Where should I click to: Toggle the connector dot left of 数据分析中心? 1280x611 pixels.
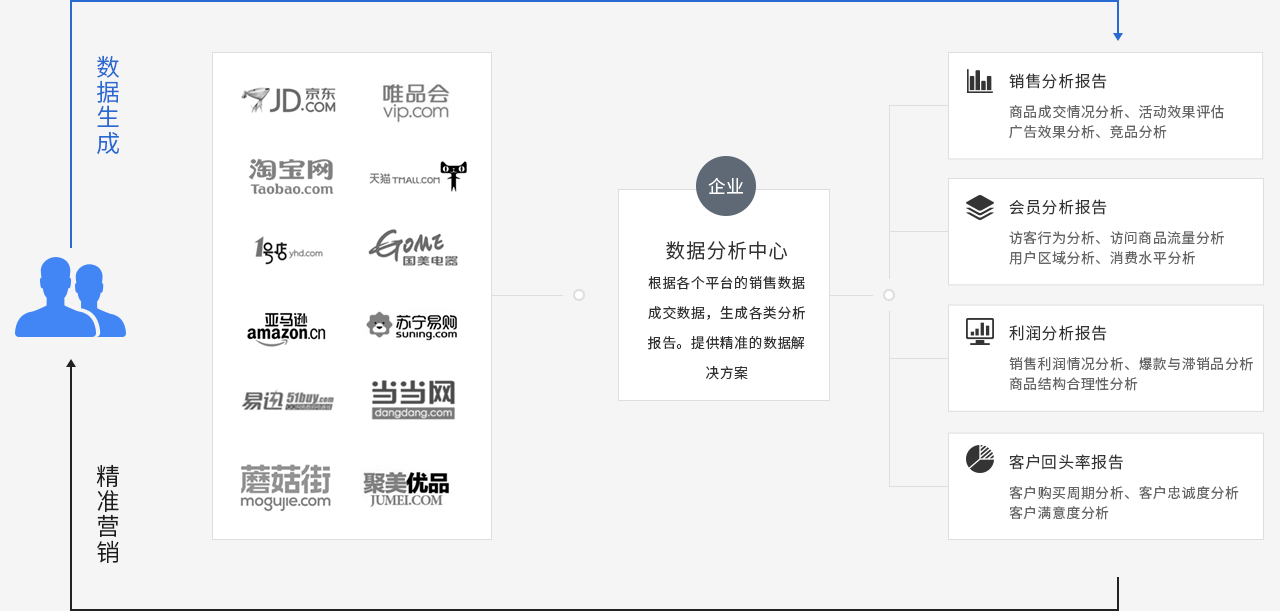tap(578, 294)
